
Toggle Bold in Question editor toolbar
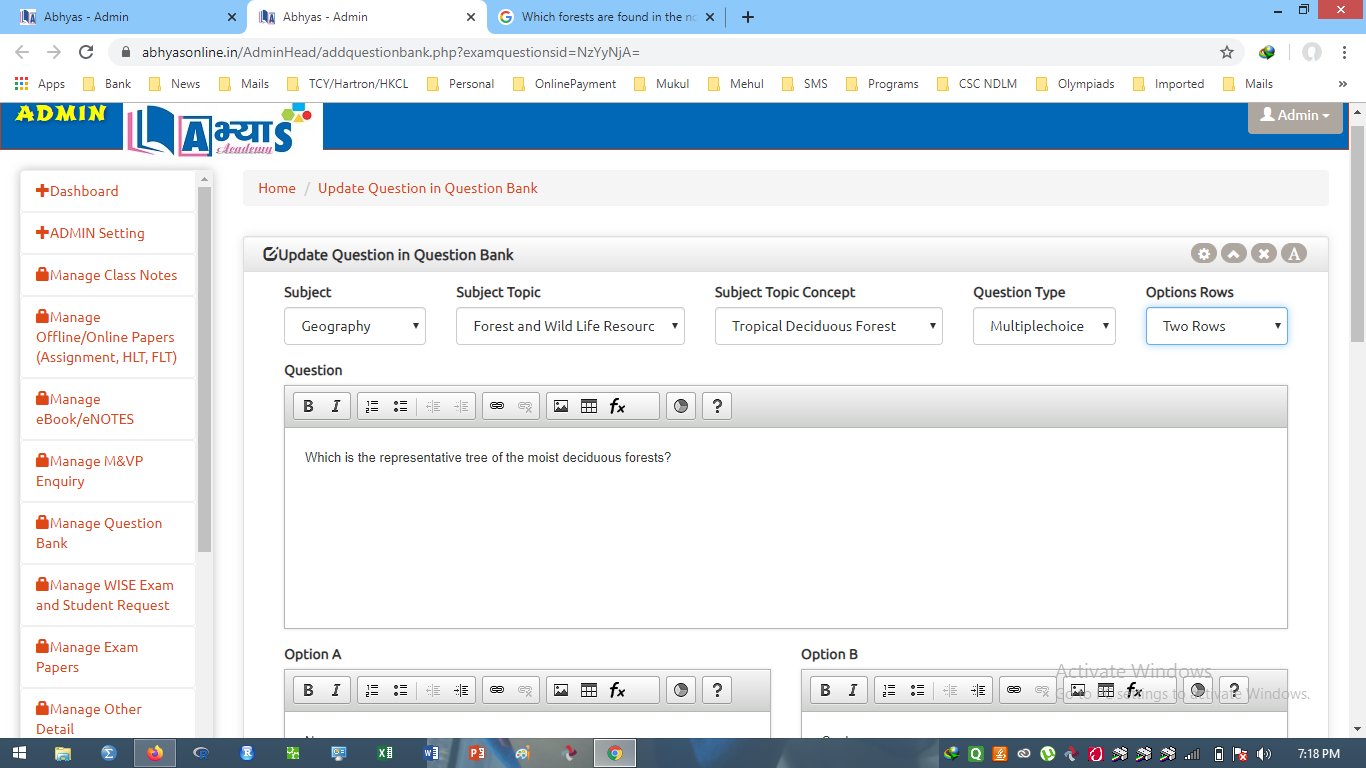(x=308, y=406)
